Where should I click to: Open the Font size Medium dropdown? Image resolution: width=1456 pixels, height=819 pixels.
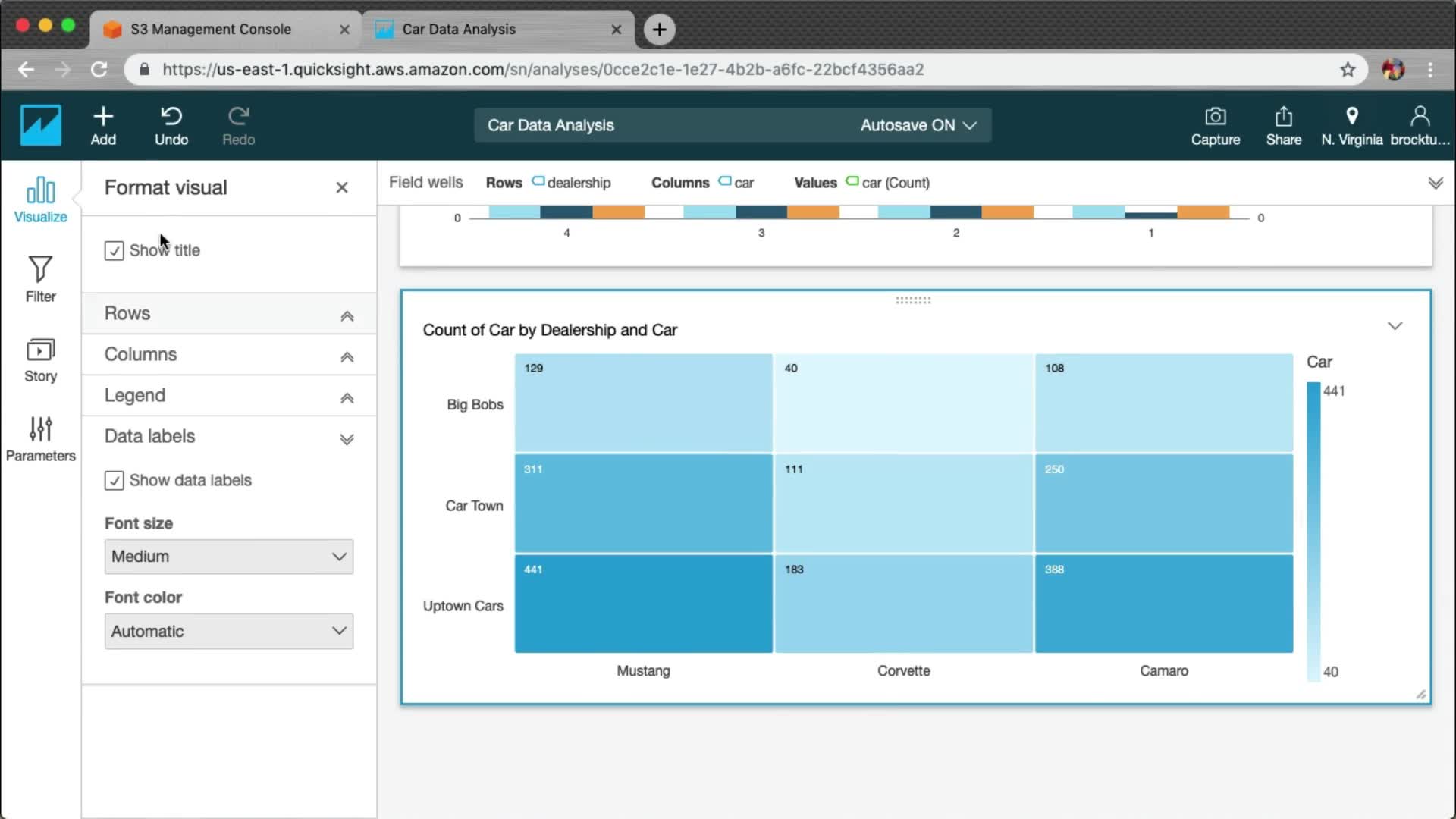pos(228,557)
